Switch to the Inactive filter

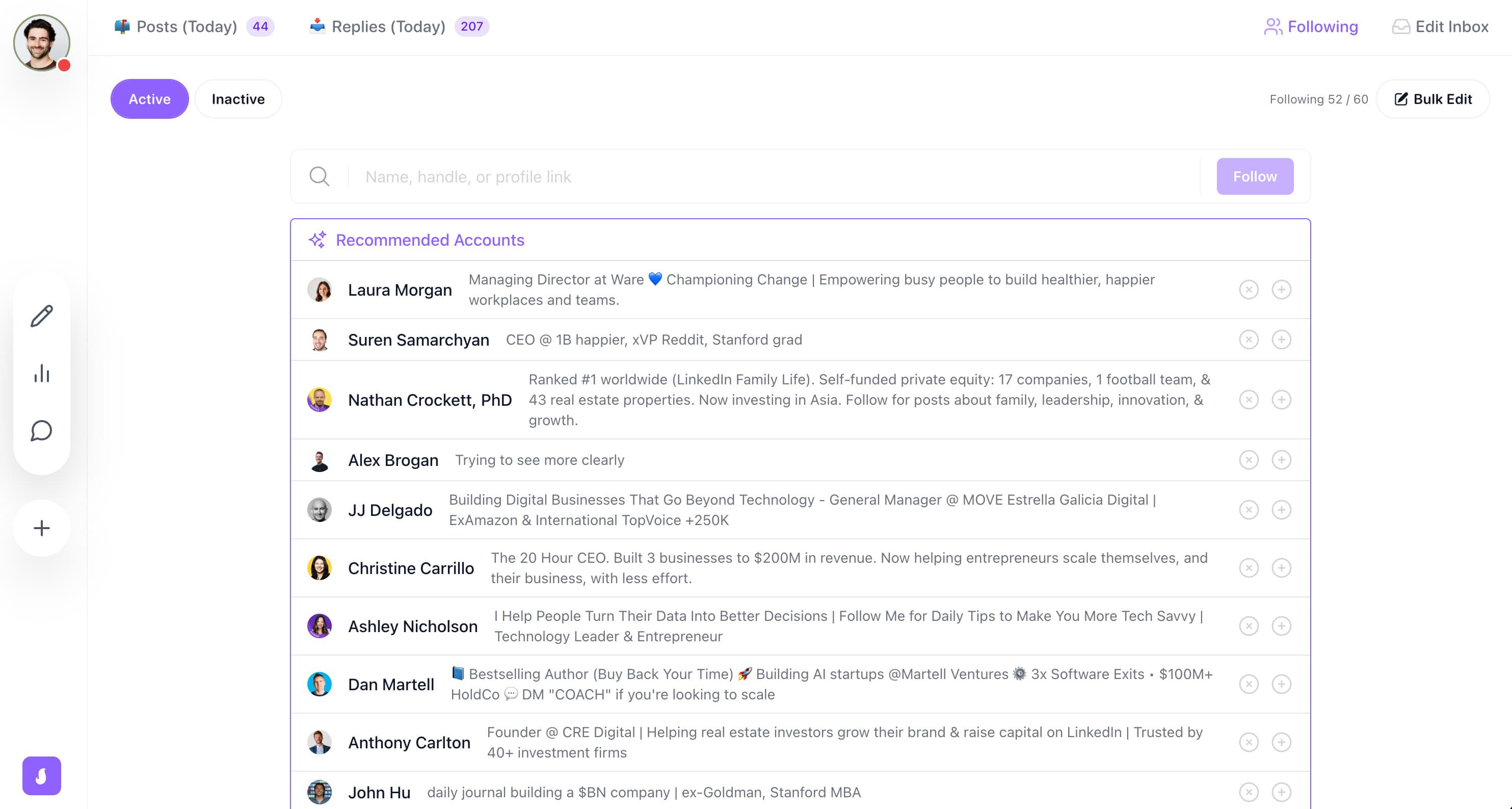tap(237, 98)
